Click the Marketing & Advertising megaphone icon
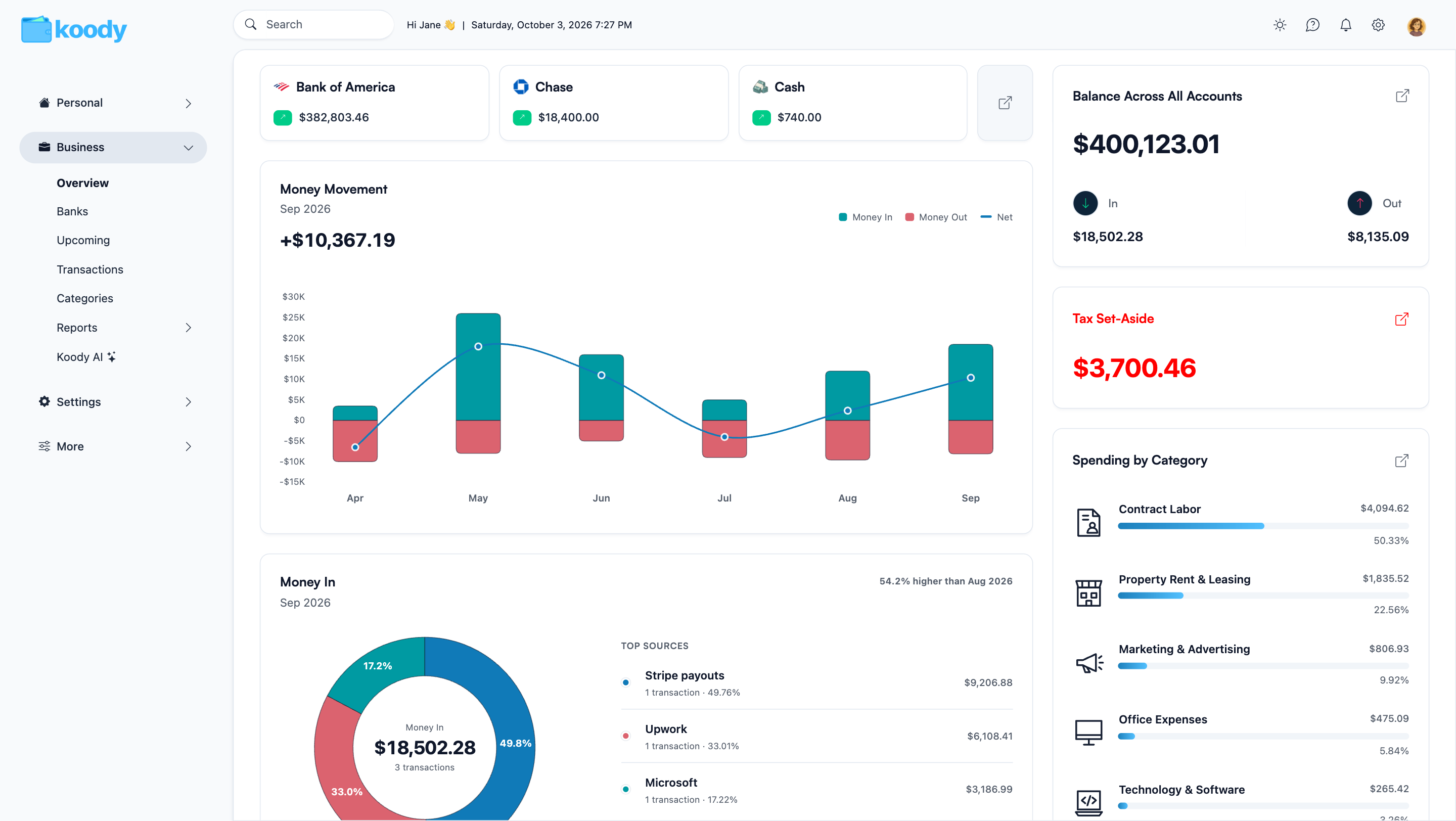This screenshot has width=1456, height=821. tap(1089, 663)
